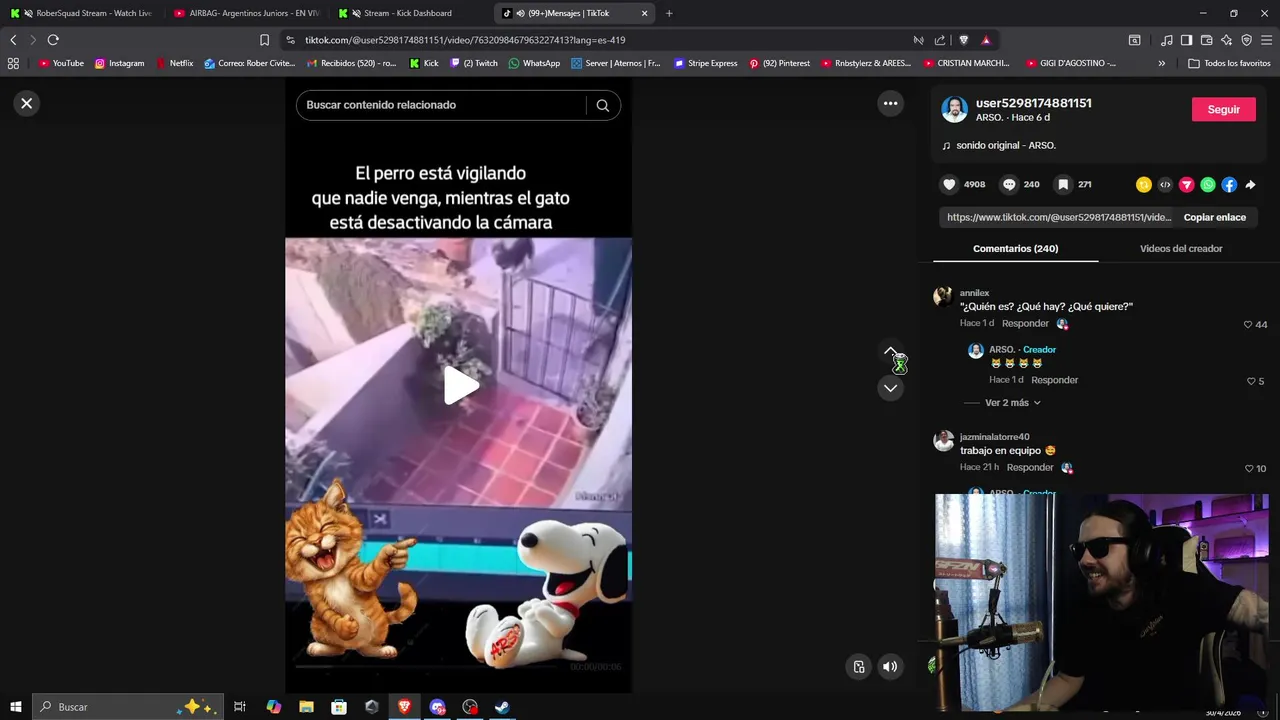Reply to jazminalatorre40's comment
Screen dimensions: 1280x720
(x=1030, y=467)
